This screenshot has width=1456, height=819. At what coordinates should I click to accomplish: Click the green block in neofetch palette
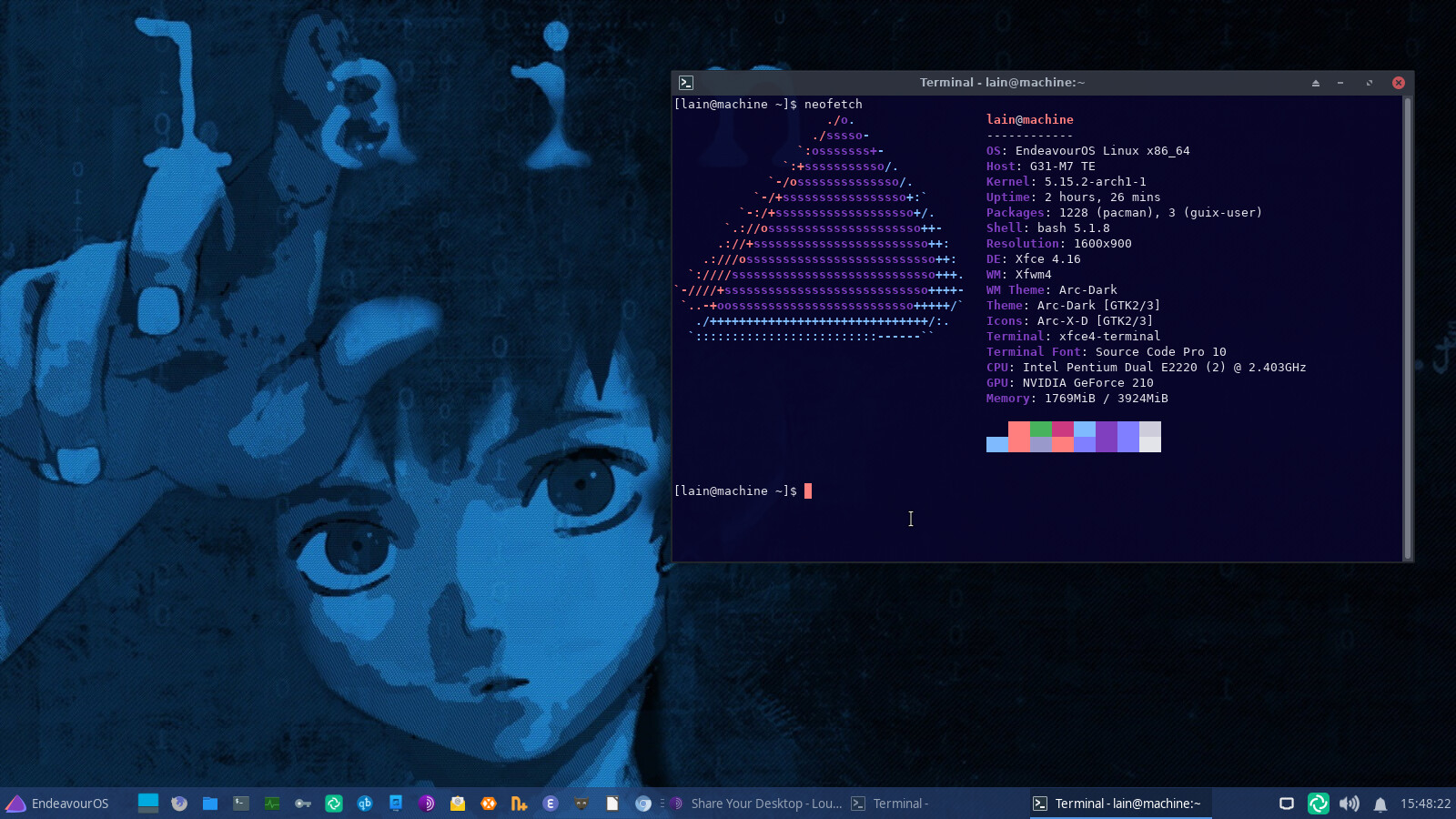click(1041, 429)
